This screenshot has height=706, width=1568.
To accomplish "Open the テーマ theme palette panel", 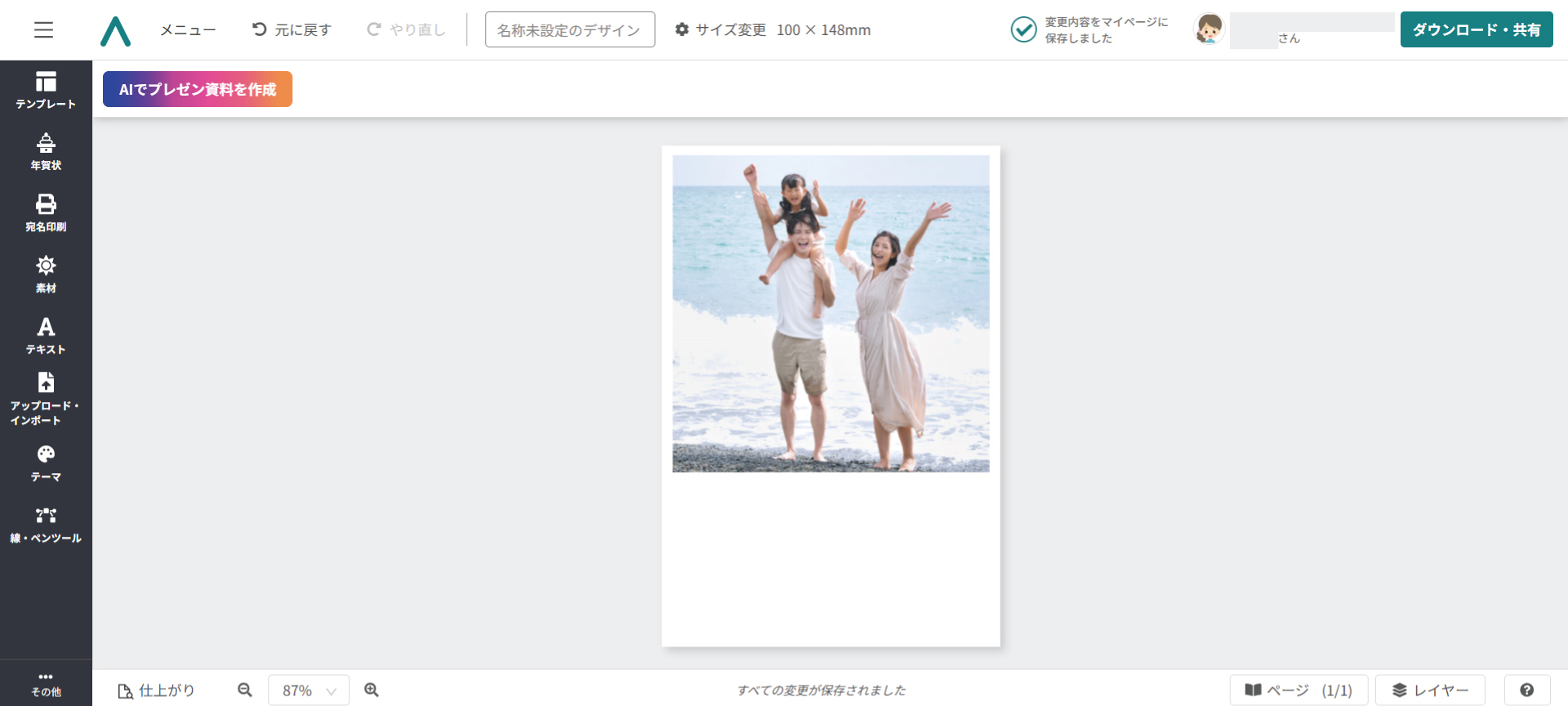I will [46, 462].
